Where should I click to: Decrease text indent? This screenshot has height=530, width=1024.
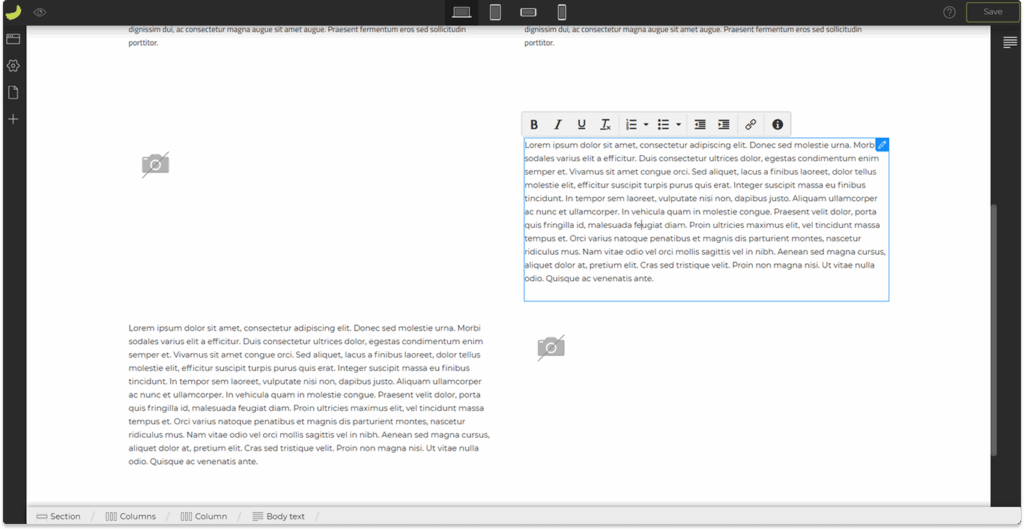coord(700,125)
